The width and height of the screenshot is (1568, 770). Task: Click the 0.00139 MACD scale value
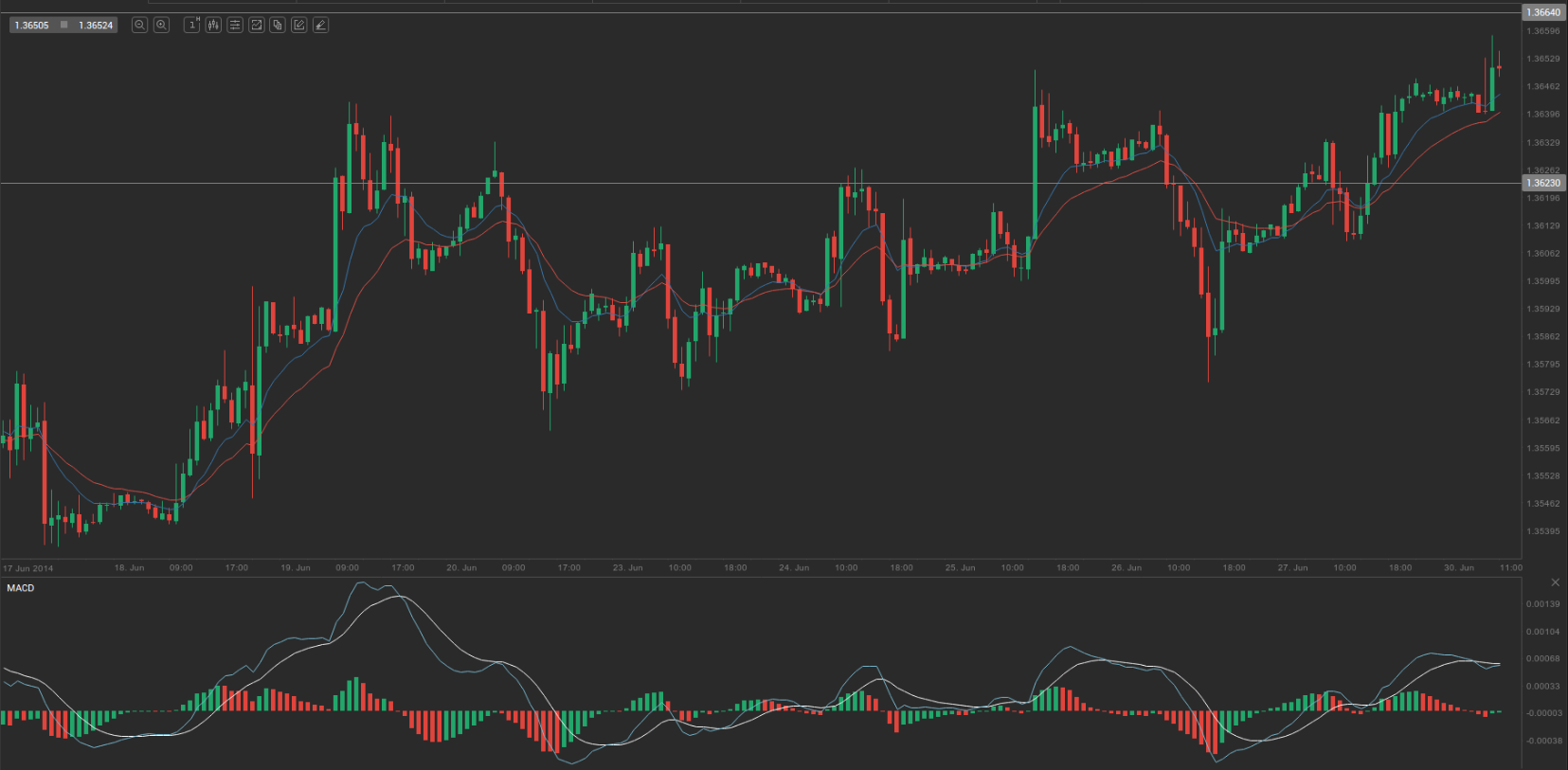click(1542, 603)
